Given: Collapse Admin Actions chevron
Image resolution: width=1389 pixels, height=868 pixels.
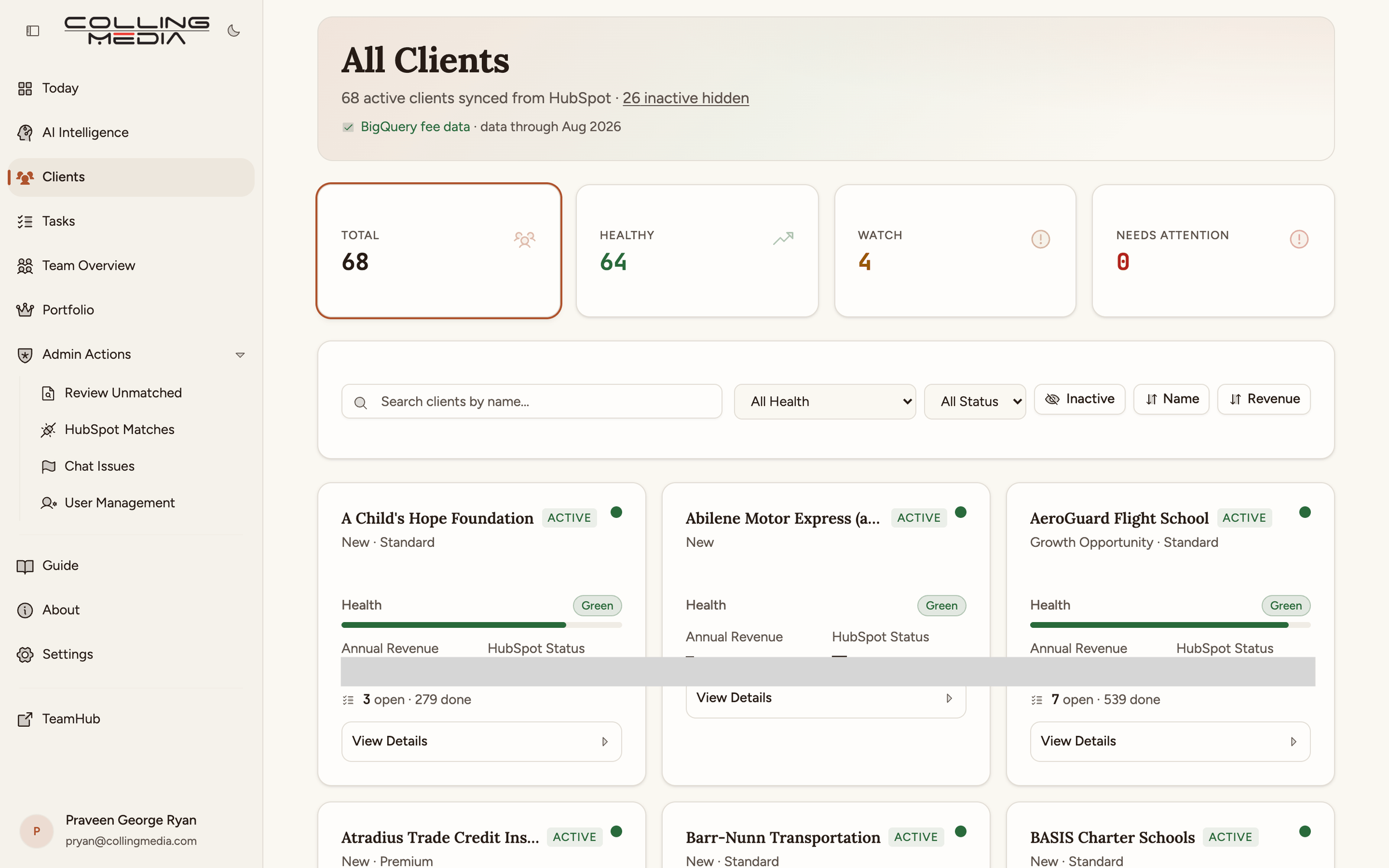Looking at the screenshot, I should [x=240, y=355].
